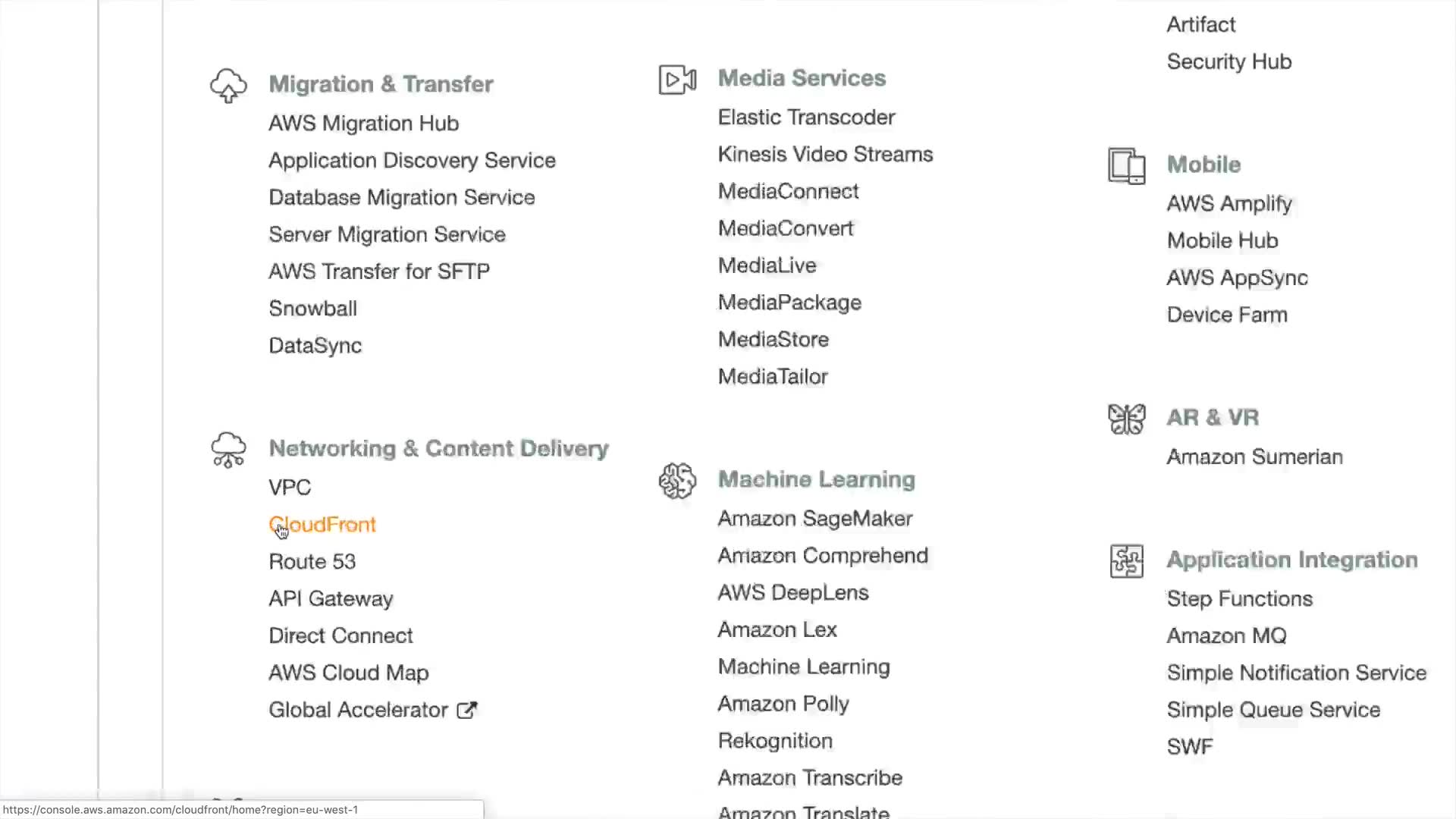Screen dimensions: 1456x819
Task: Launch AWS Migration Hub
Action: coord(363,124)
